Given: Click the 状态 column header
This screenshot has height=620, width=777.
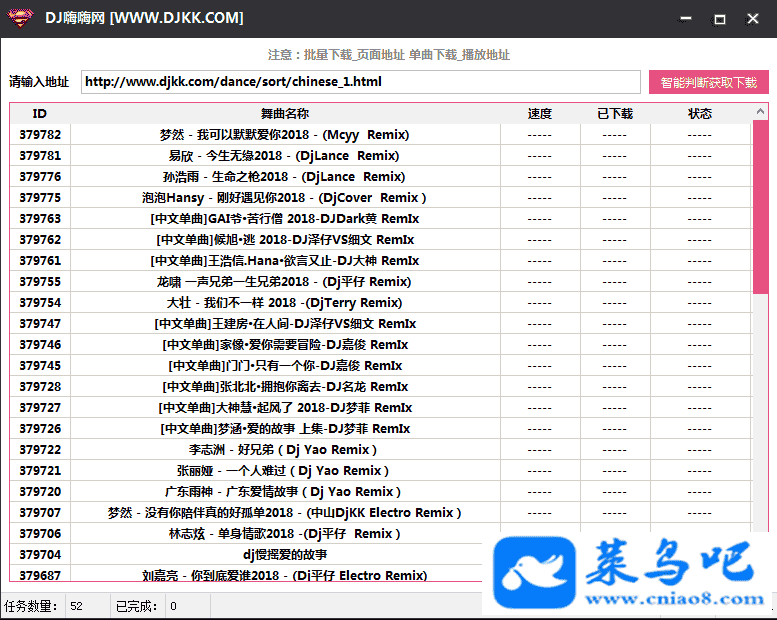Looking at the screenshot, I should point(700,113).
